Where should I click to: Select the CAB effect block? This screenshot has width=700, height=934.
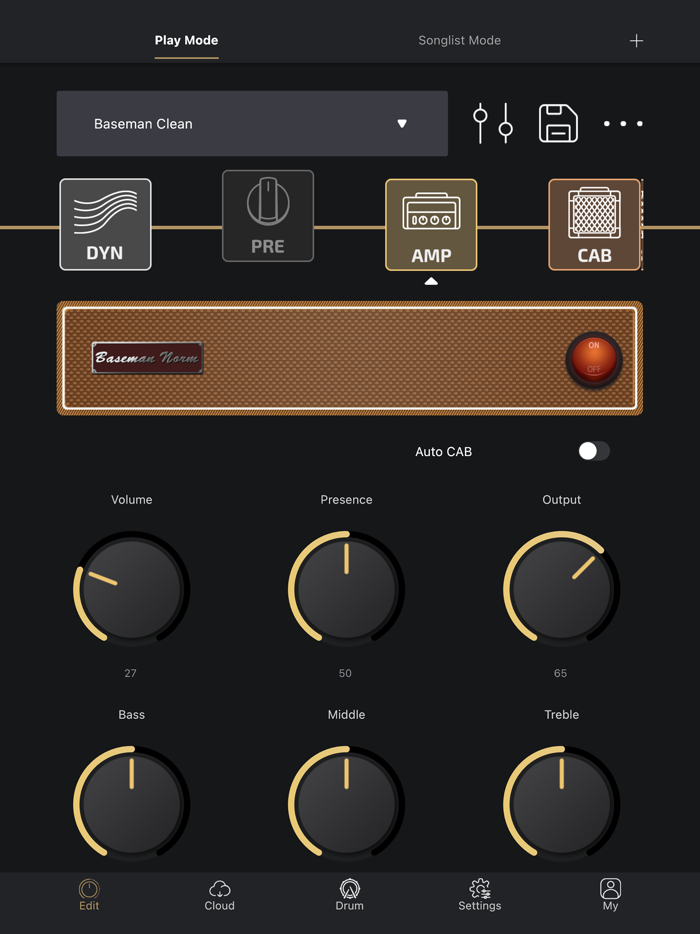coord(595,225)
